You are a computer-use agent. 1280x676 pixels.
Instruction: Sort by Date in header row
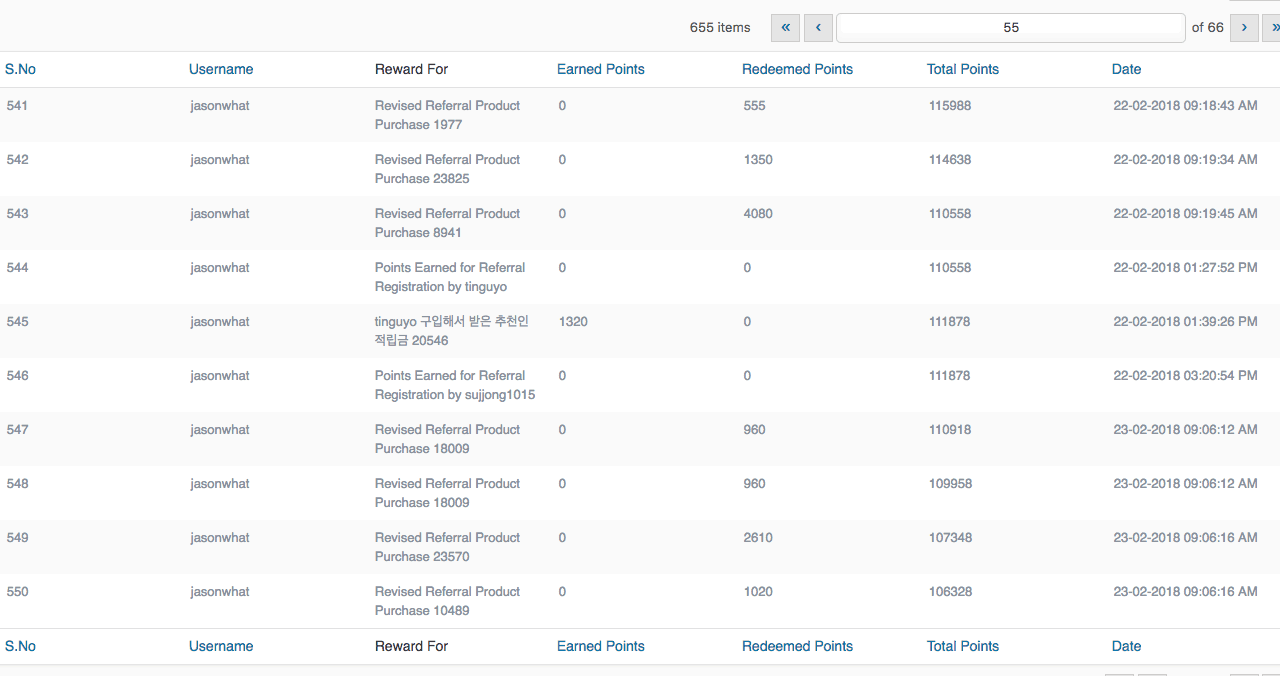1126,69
